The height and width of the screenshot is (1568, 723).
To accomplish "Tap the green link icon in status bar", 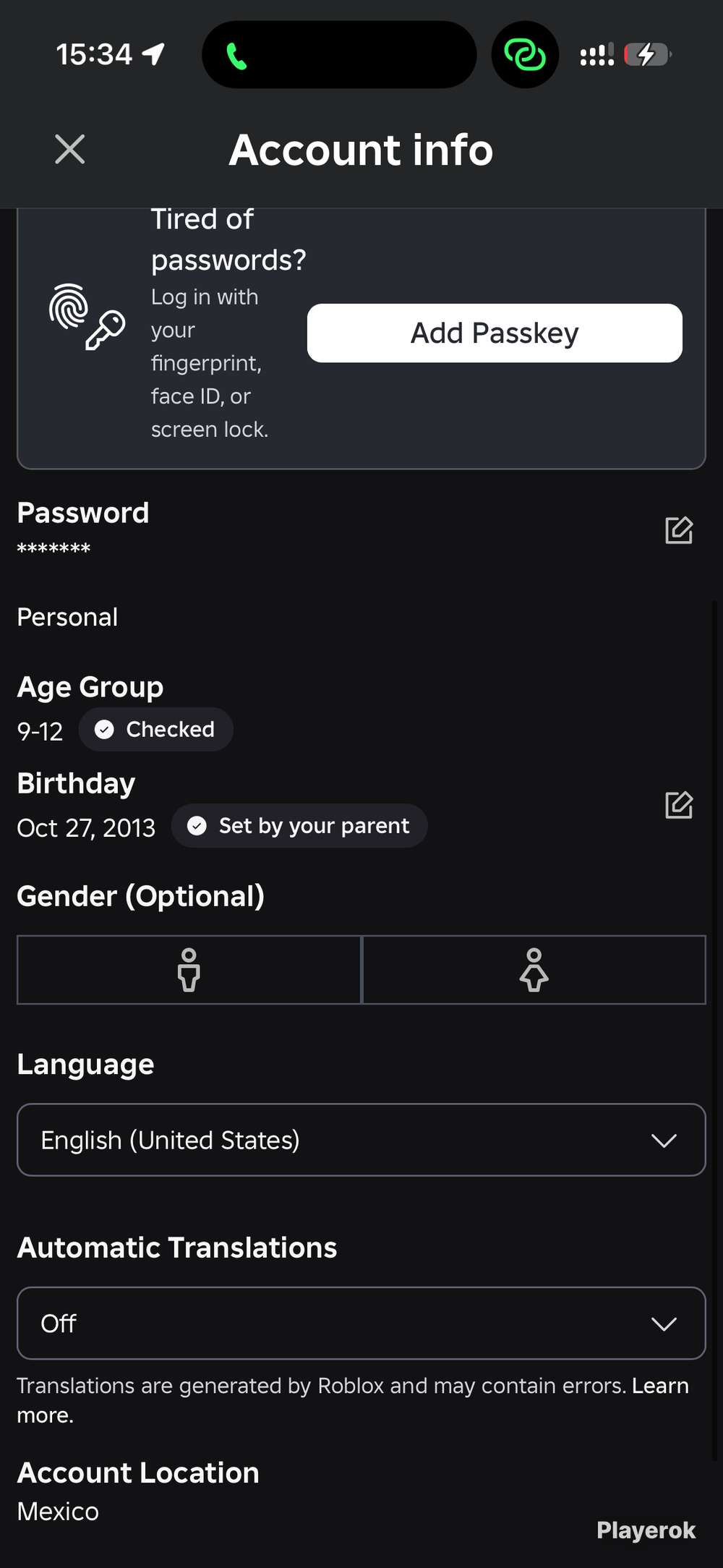I will pos(525,55).
